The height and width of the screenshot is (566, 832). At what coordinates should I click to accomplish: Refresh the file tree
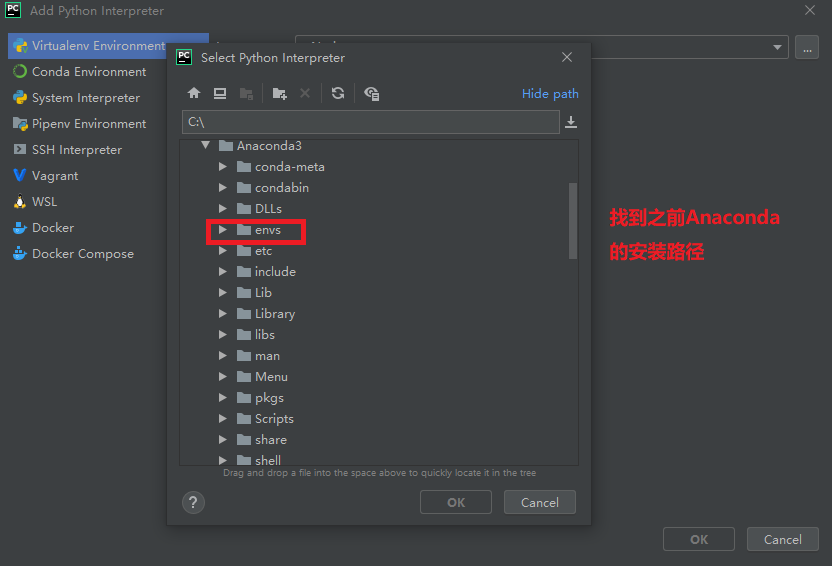tap(338, 93)
